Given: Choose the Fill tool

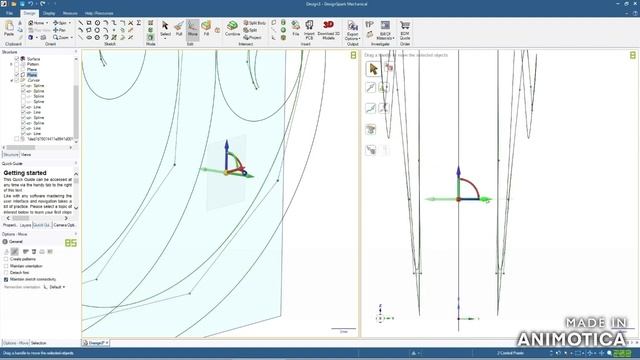Looking at the screenshot, I should pos(206,29).
